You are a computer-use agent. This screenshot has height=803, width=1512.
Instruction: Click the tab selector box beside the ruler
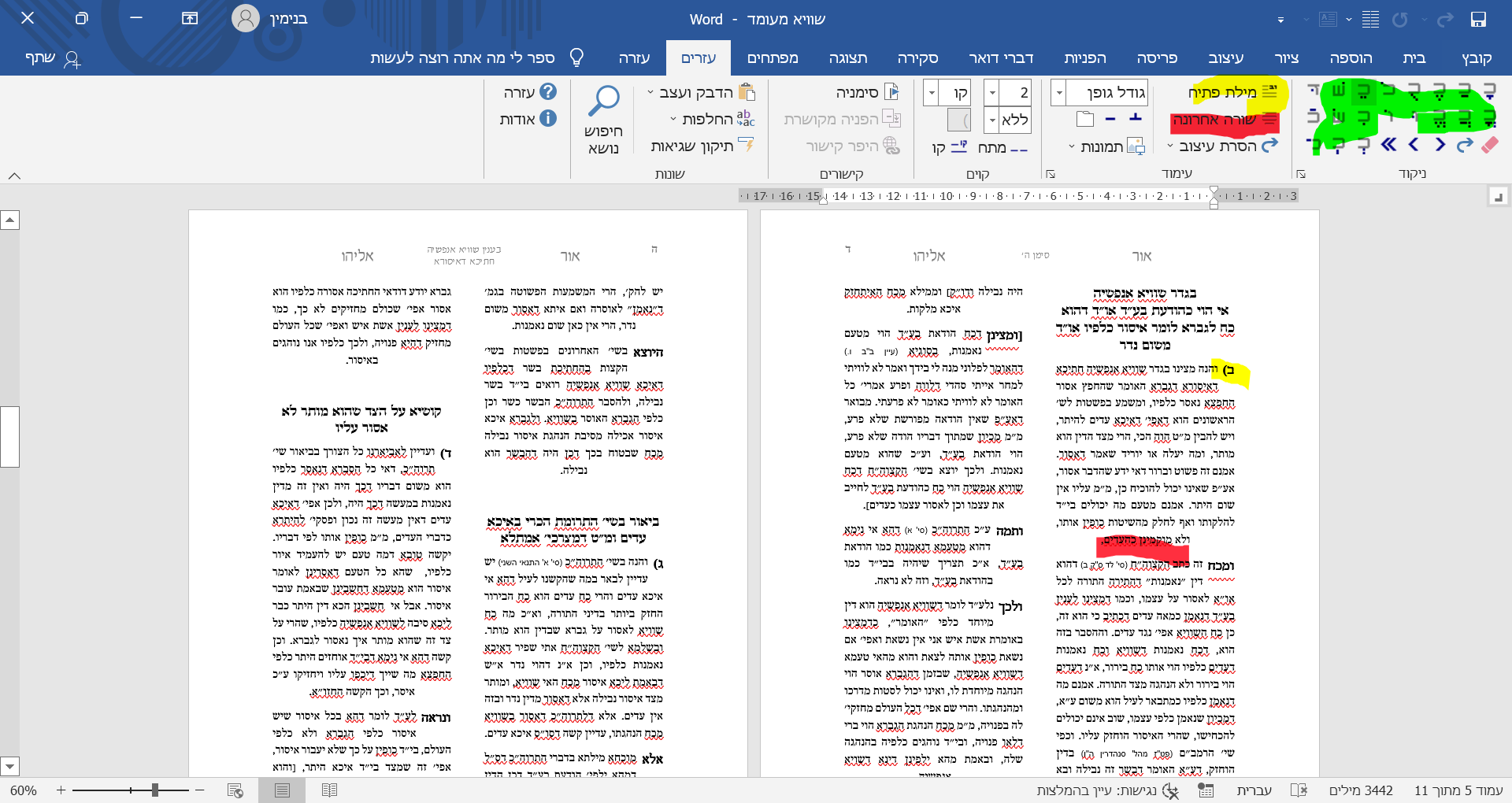pyautogui.click(x=1497, y=197)
